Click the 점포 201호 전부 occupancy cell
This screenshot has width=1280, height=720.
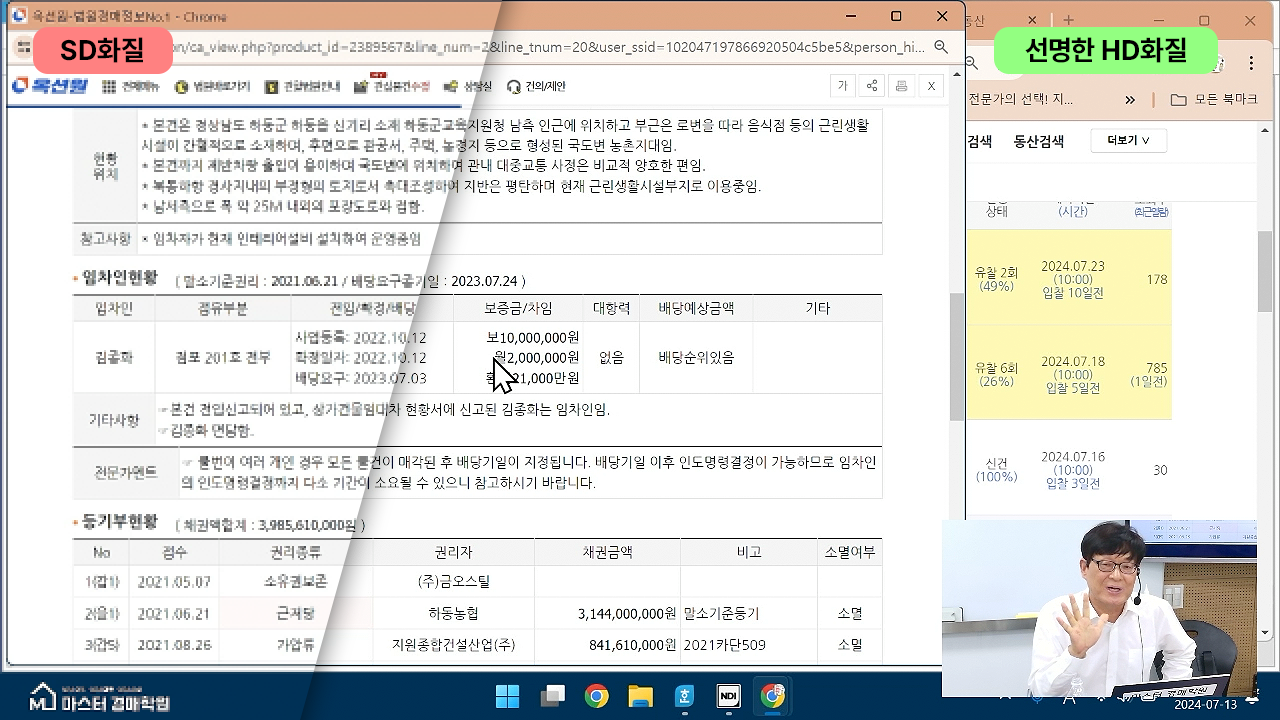225,357
